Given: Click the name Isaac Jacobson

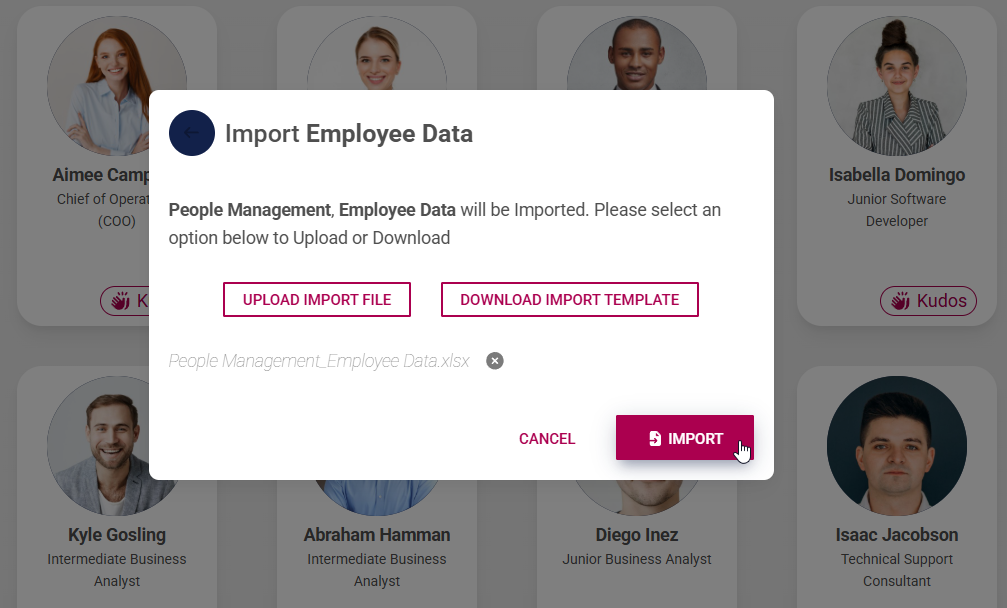Looking at the screenshot, I should click(x=897, y=534).
